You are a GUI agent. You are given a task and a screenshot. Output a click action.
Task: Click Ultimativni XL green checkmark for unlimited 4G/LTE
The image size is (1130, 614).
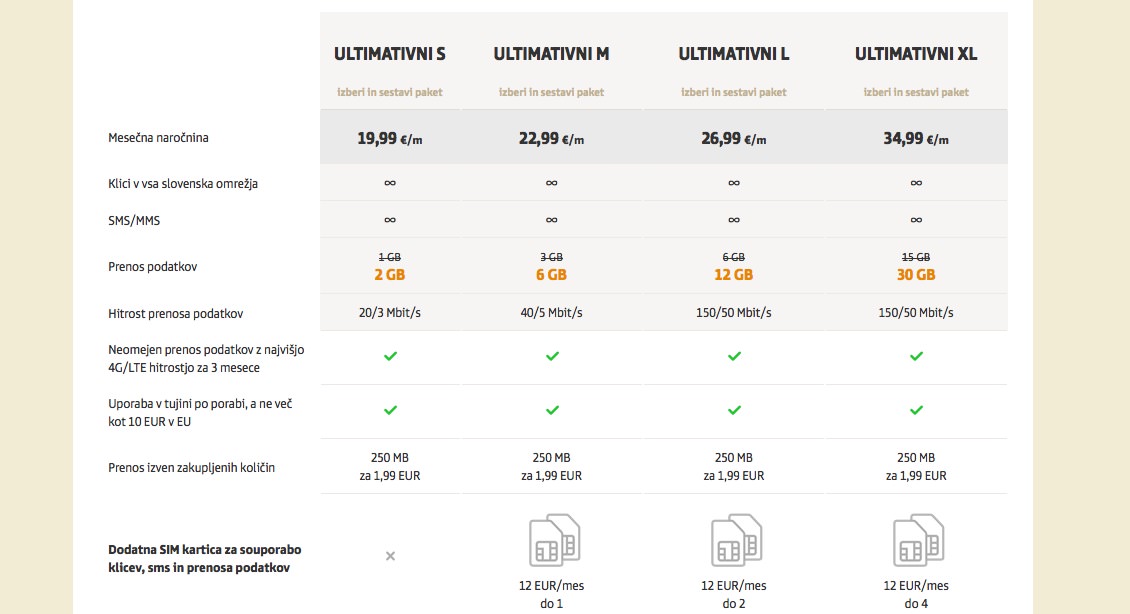[x=916, y=356]
